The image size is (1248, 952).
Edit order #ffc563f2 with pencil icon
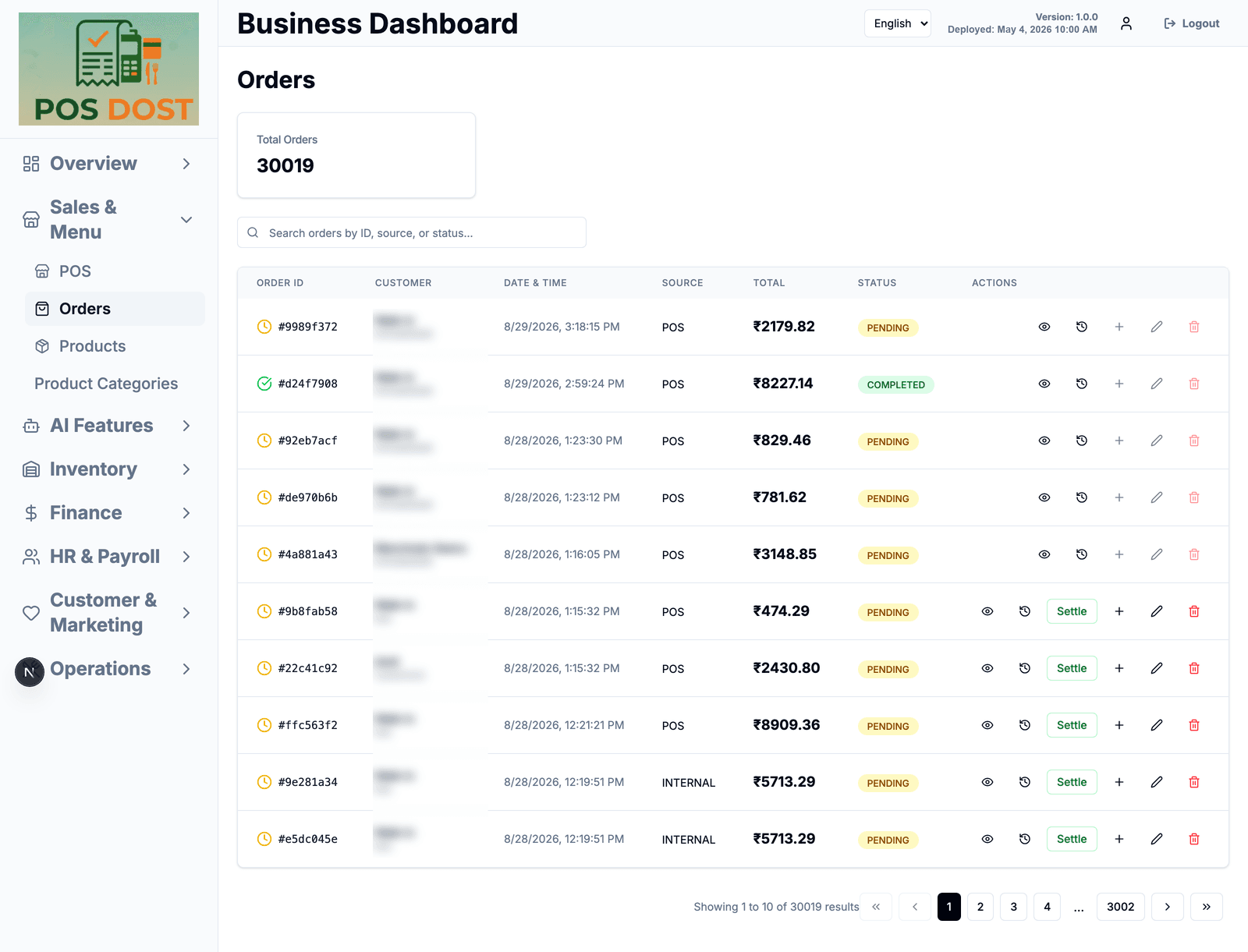(x=1157, y=725)
